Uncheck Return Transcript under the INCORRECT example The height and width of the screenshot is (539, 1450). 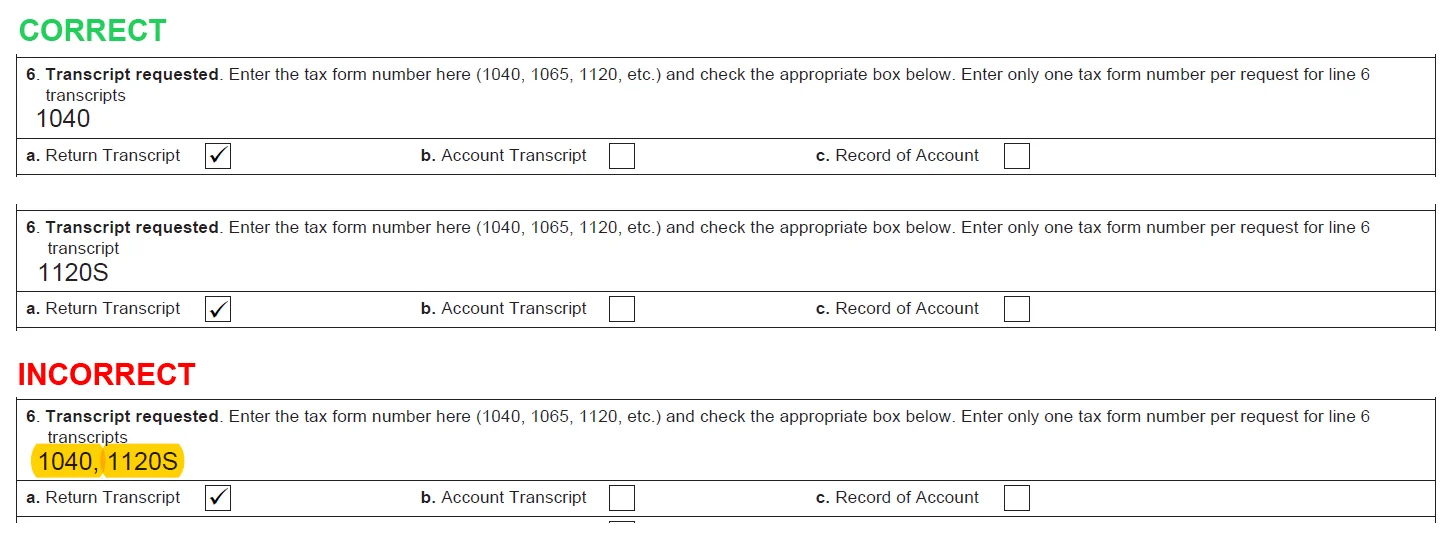218,498
